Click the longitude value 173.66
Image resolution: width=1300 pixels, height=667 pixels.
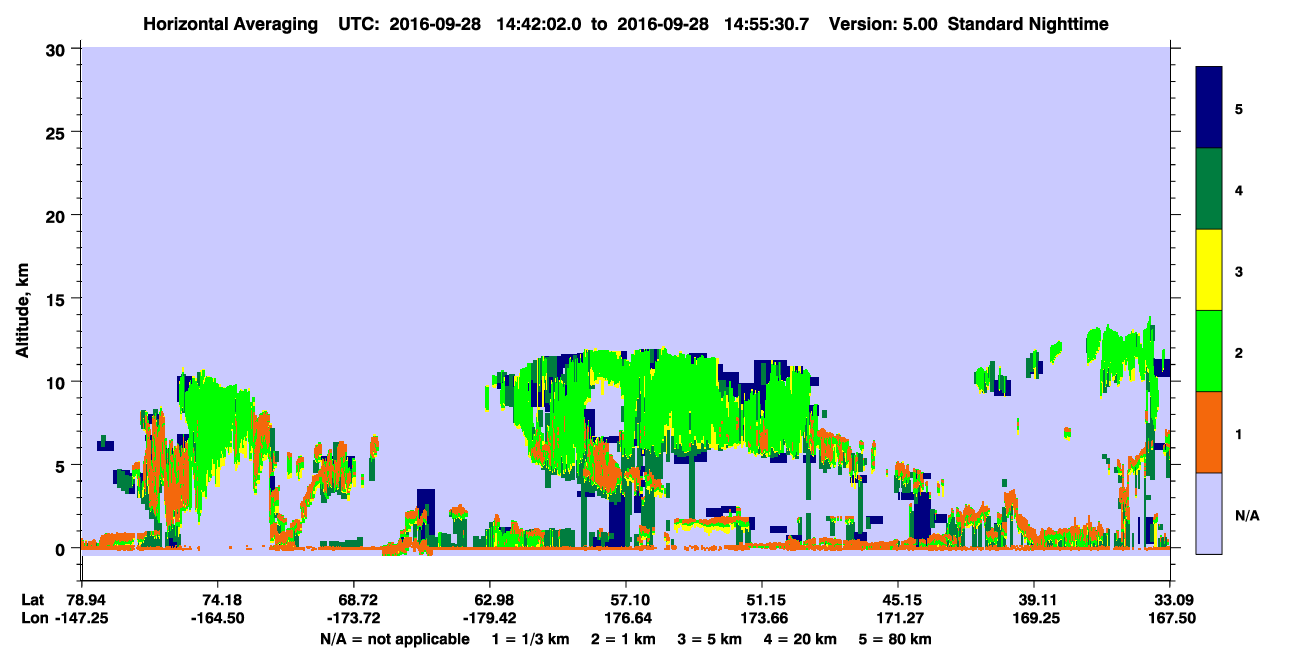coord(762,618)
